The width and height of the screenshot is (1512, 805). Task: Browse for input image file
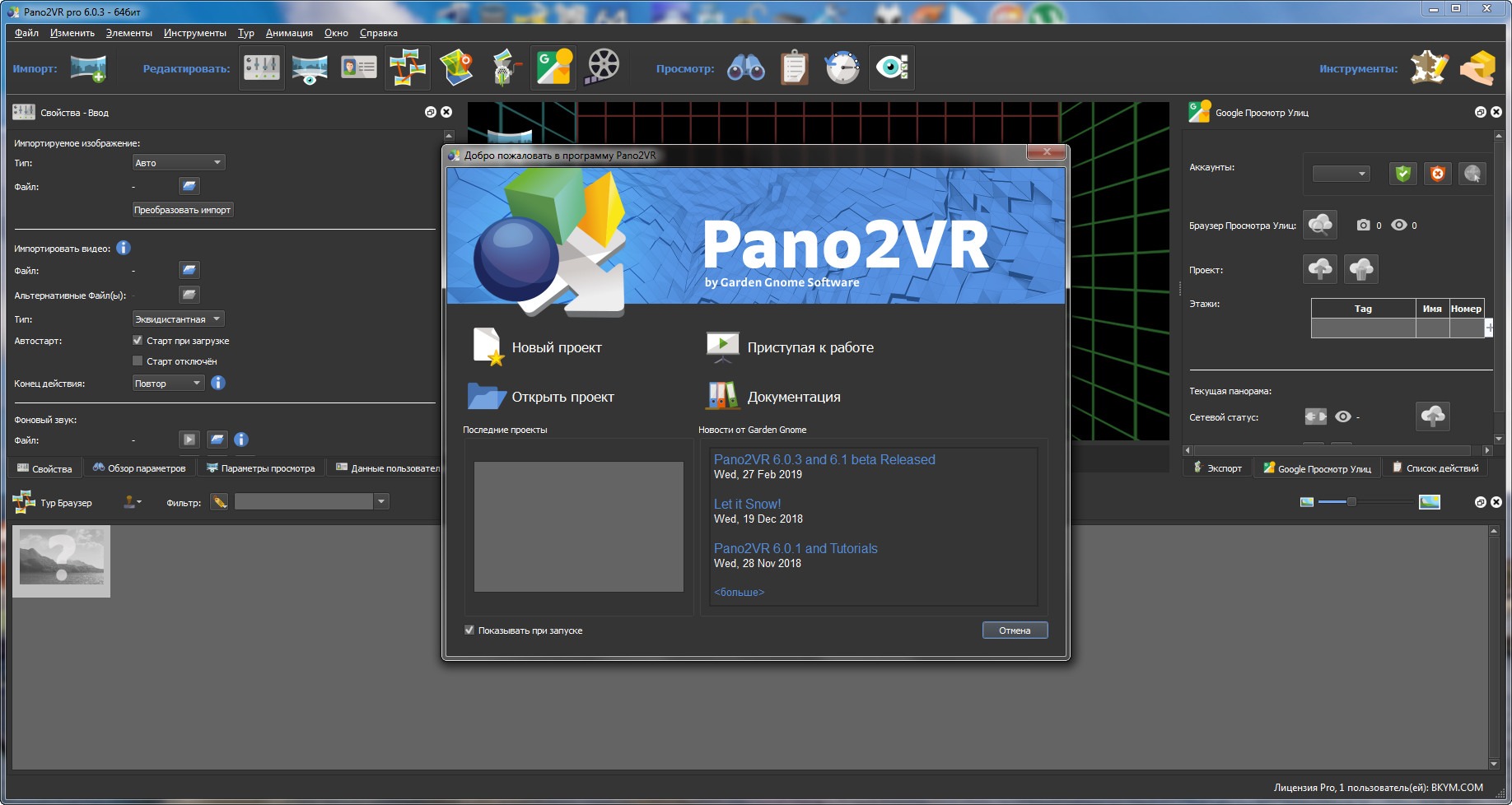tap(189, 186)
